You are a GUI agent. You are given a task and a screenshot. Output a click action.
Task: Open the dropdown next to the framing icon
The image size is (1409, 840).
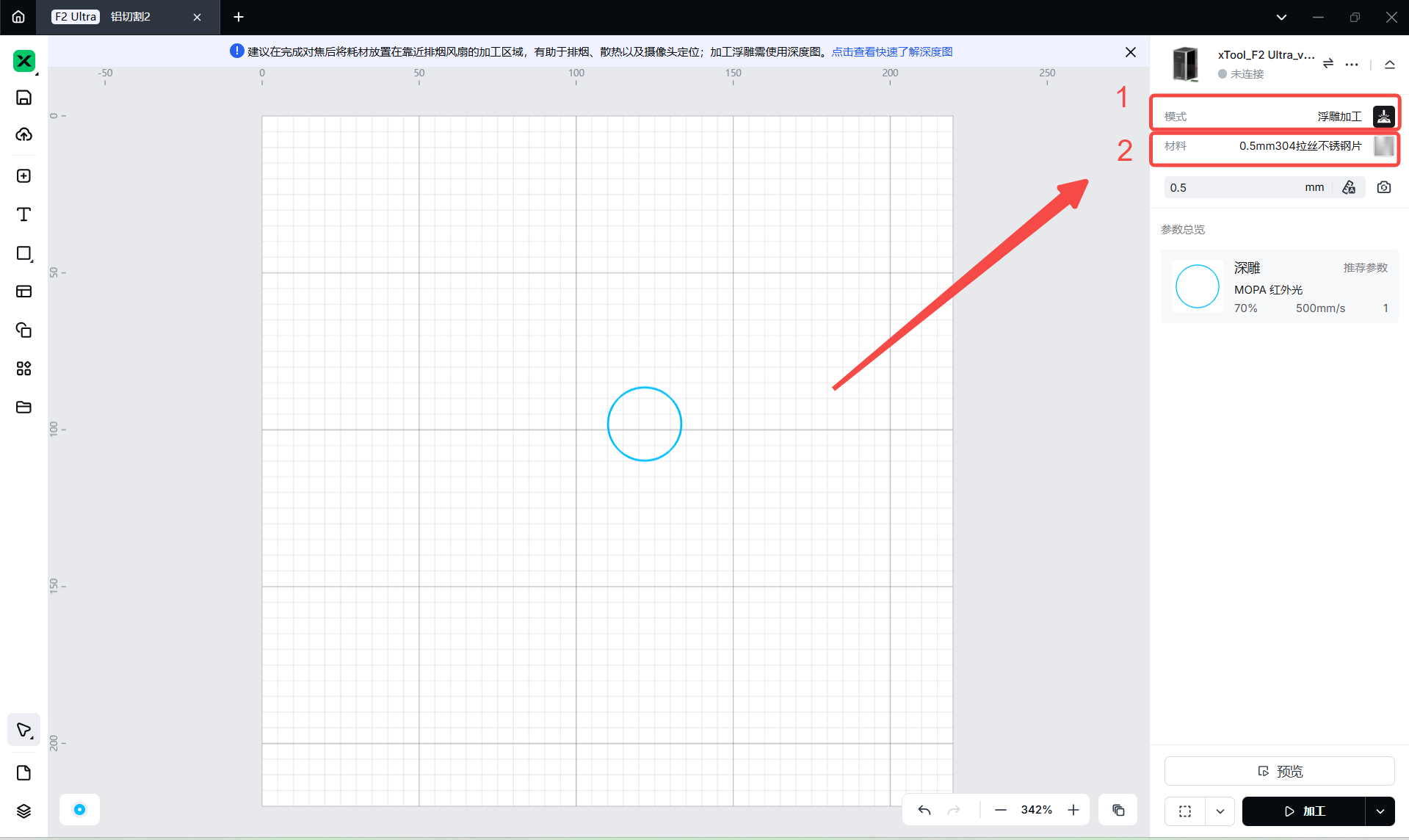point(1220,811)
